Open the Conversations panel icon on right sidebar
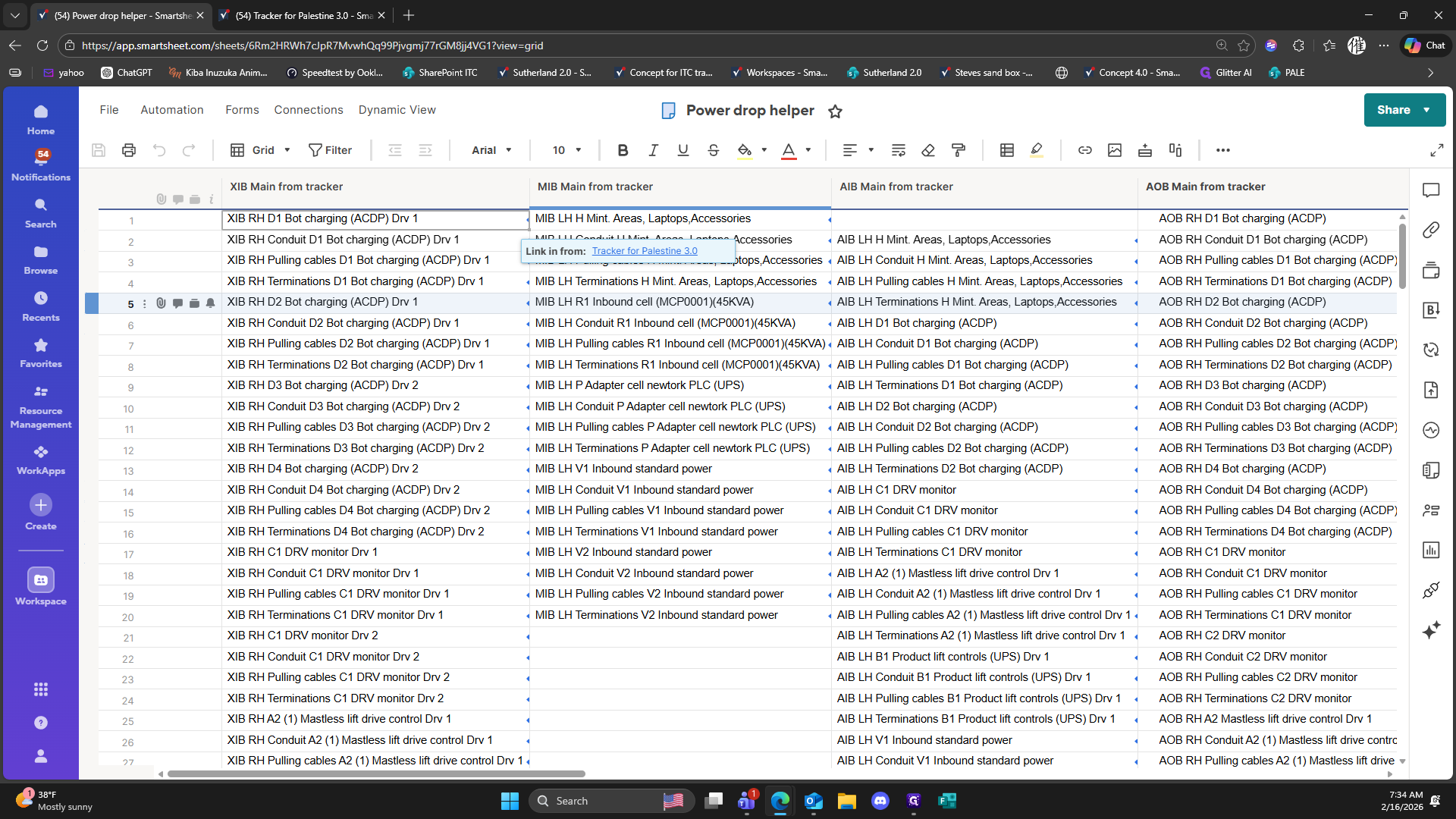 tap(1431, 190)
